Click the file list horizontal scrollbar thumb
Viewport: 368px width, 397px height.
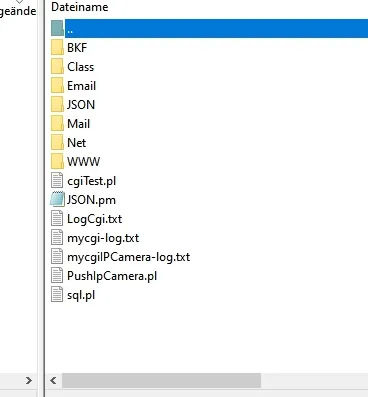[161, 380]
